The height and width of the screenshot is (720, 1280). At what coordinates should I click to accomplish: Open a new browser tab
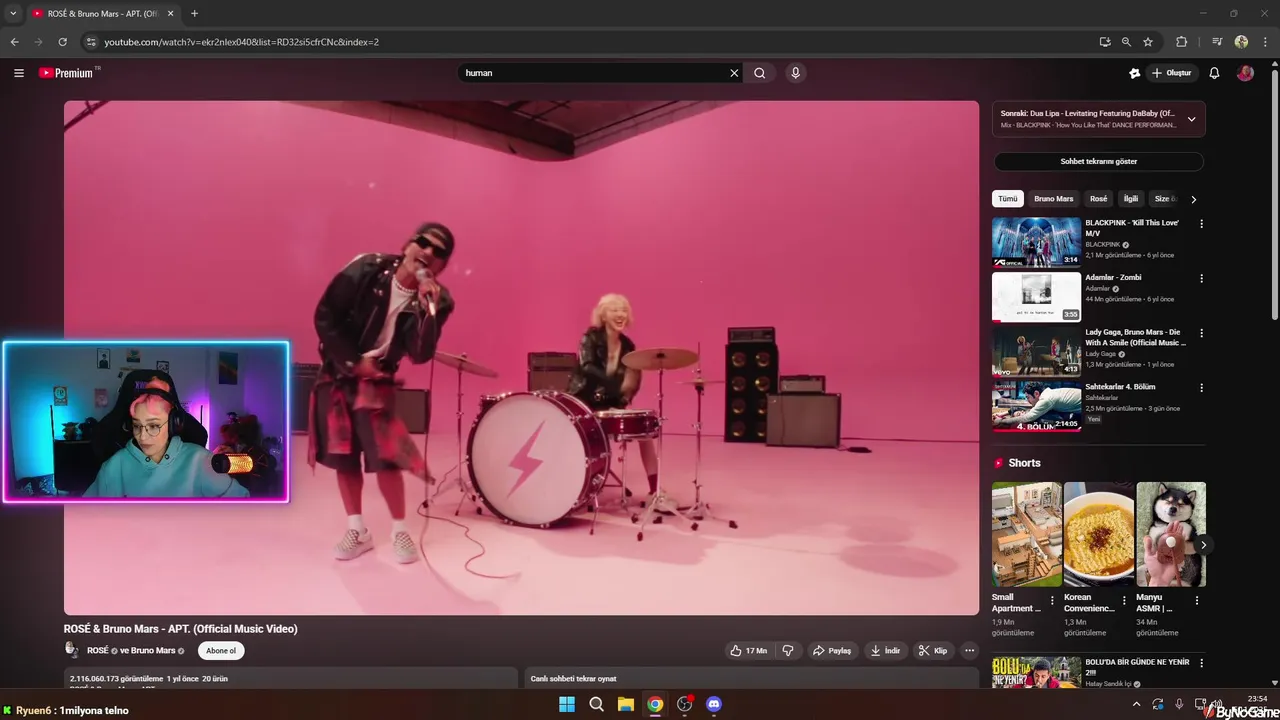[194, 14]
